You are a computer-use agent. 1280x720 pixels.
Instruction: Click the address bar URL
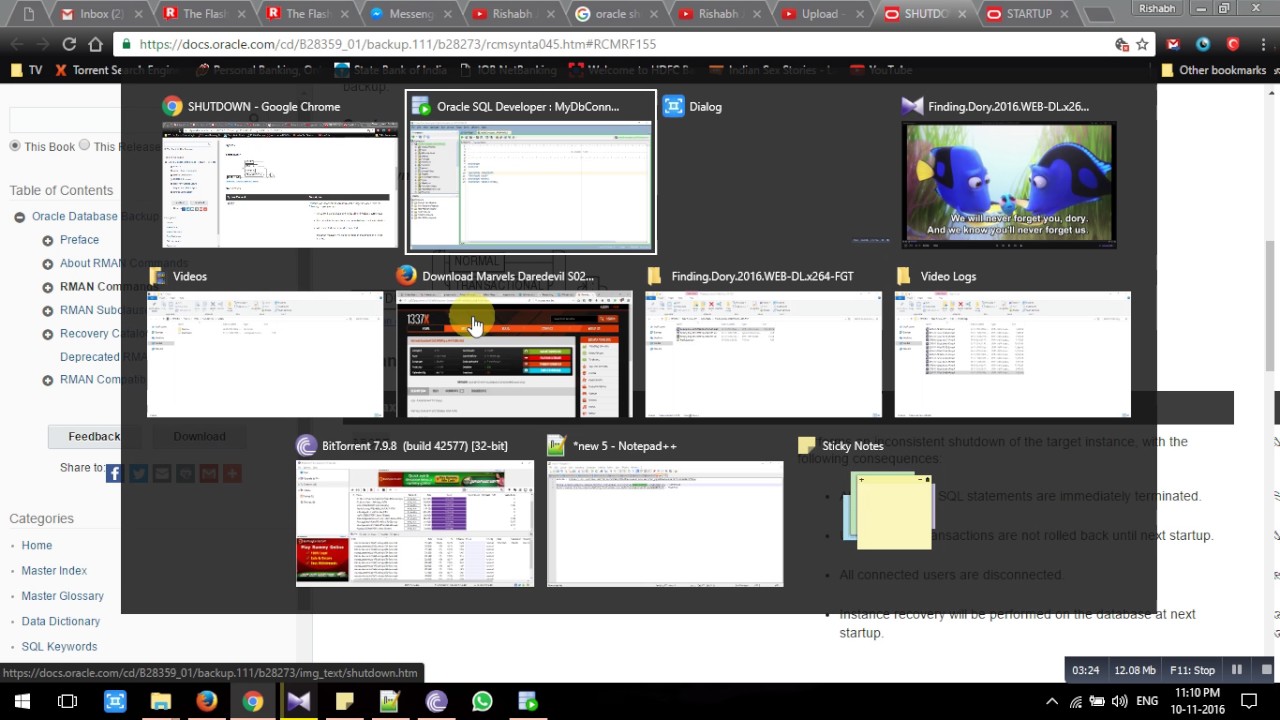tap(398, 44)
